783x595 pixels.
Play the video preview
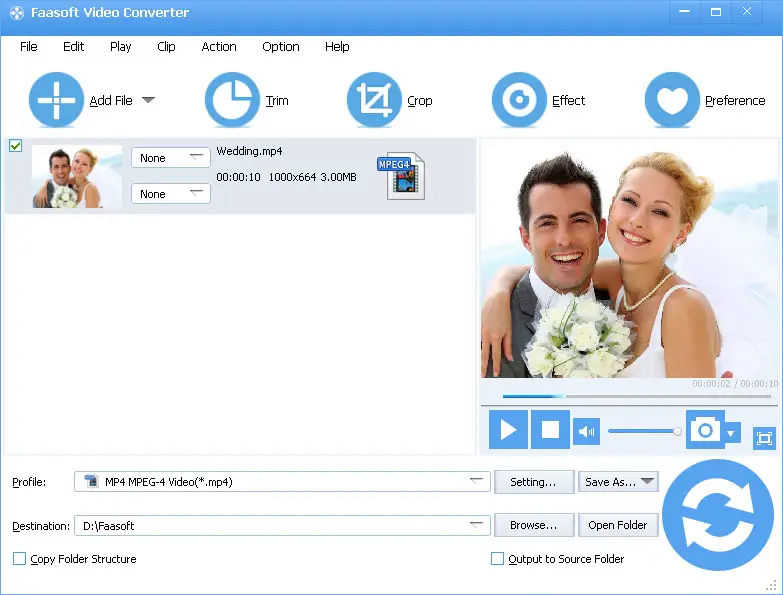point(508,430)
